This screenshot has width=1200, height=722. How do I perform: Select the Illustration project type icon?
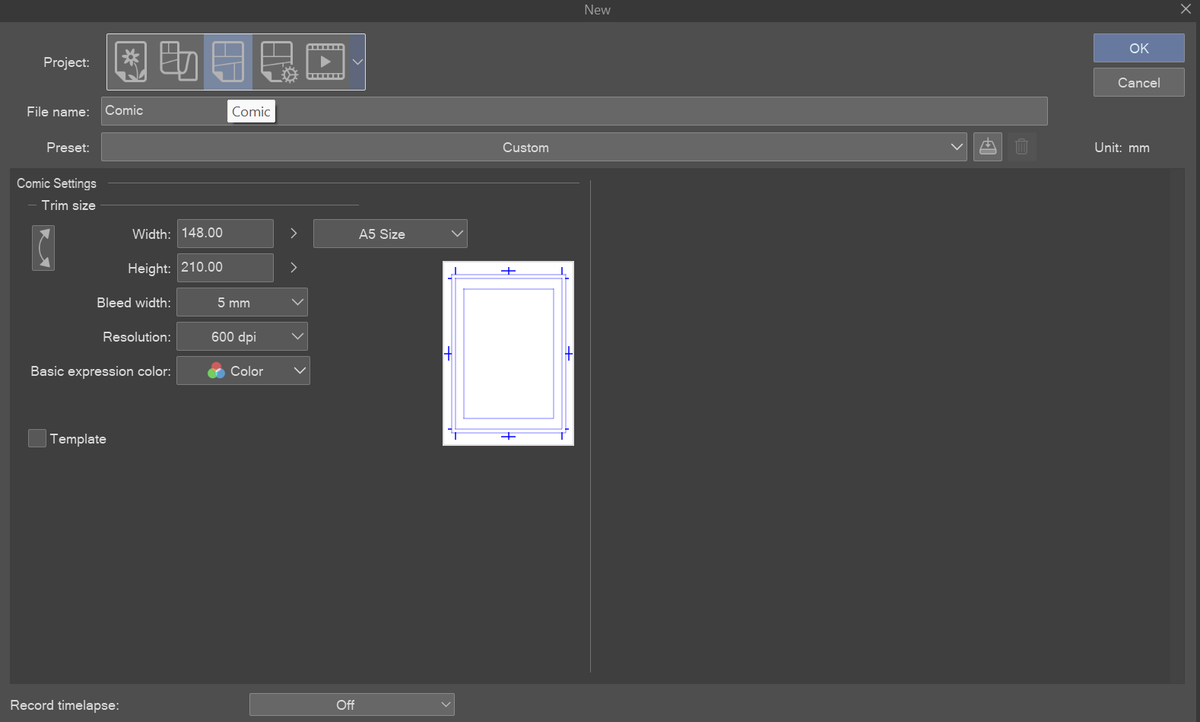point(131,62)
